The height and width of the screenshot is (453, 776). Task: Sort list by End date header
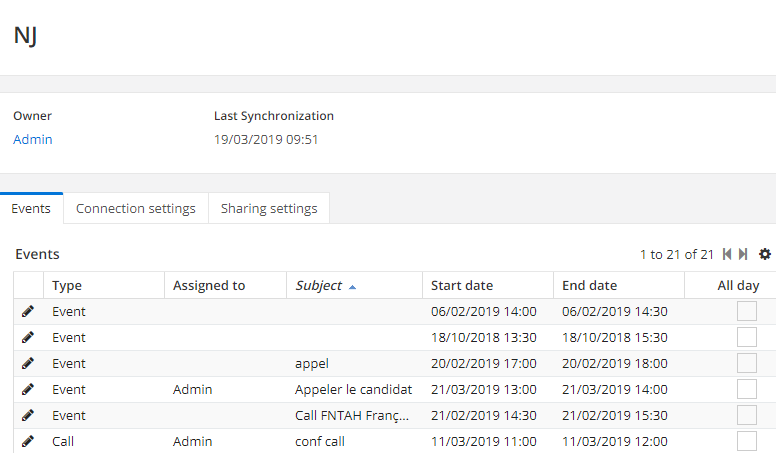589,286
